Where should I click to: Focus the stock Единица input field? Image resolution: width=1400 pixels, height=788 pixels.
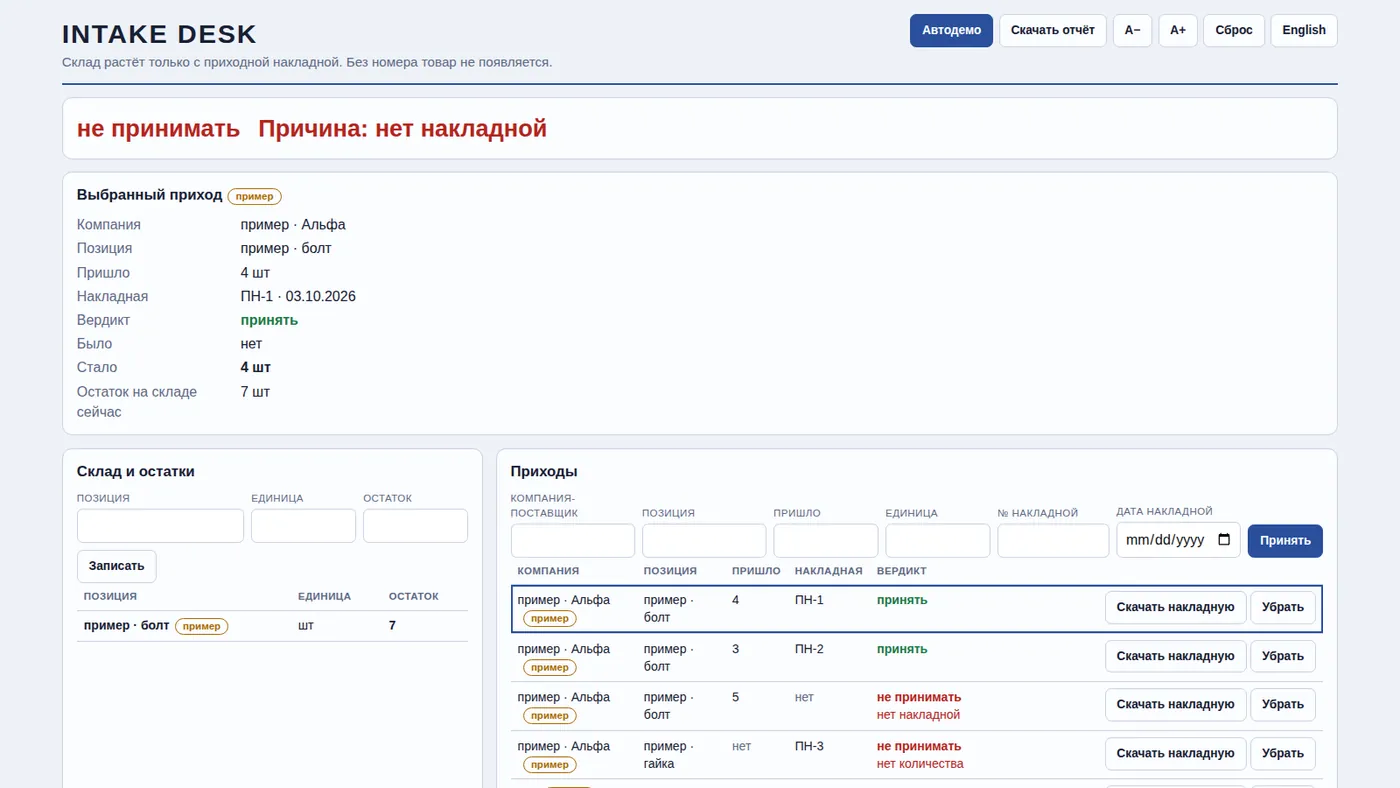pyautogui.click(x=303, y=526)
